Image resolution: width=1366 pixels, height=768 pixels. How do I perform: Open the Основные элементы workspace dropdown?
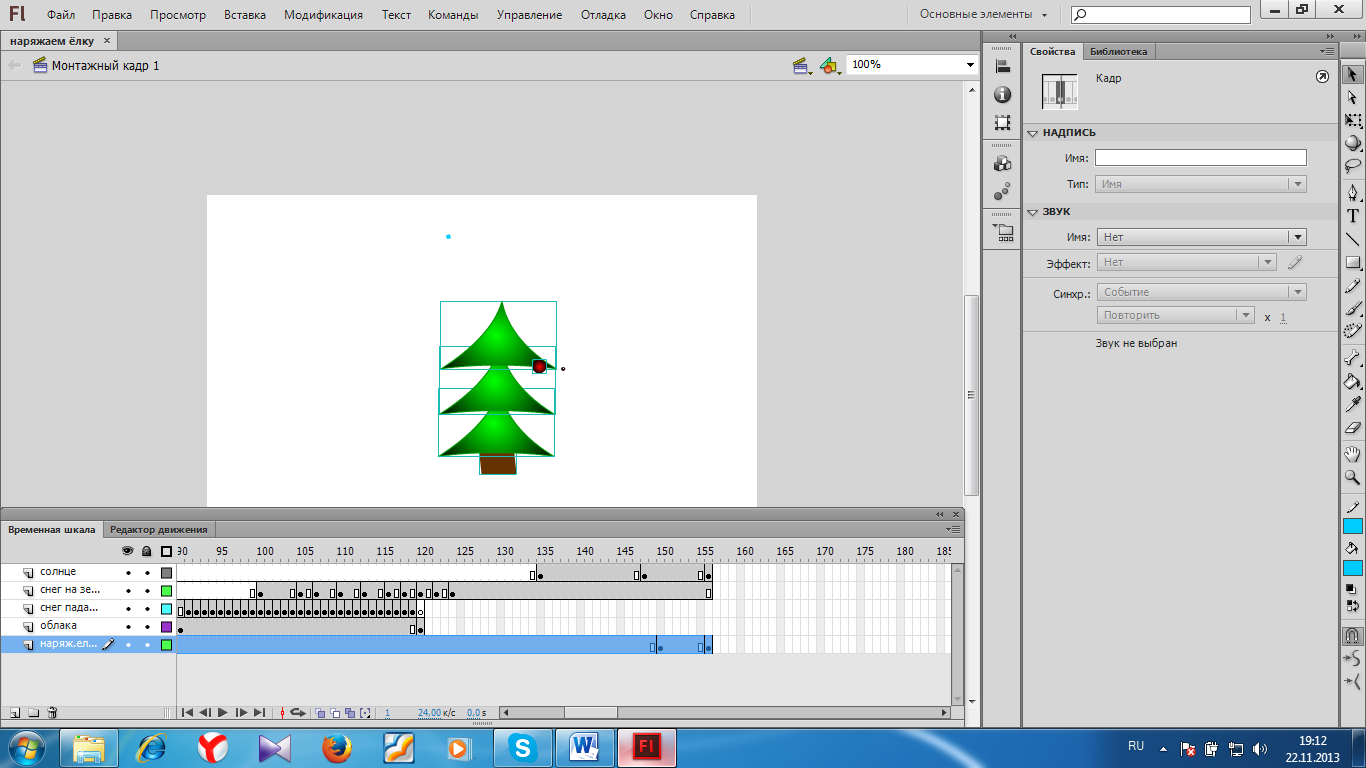pos(984,15)
